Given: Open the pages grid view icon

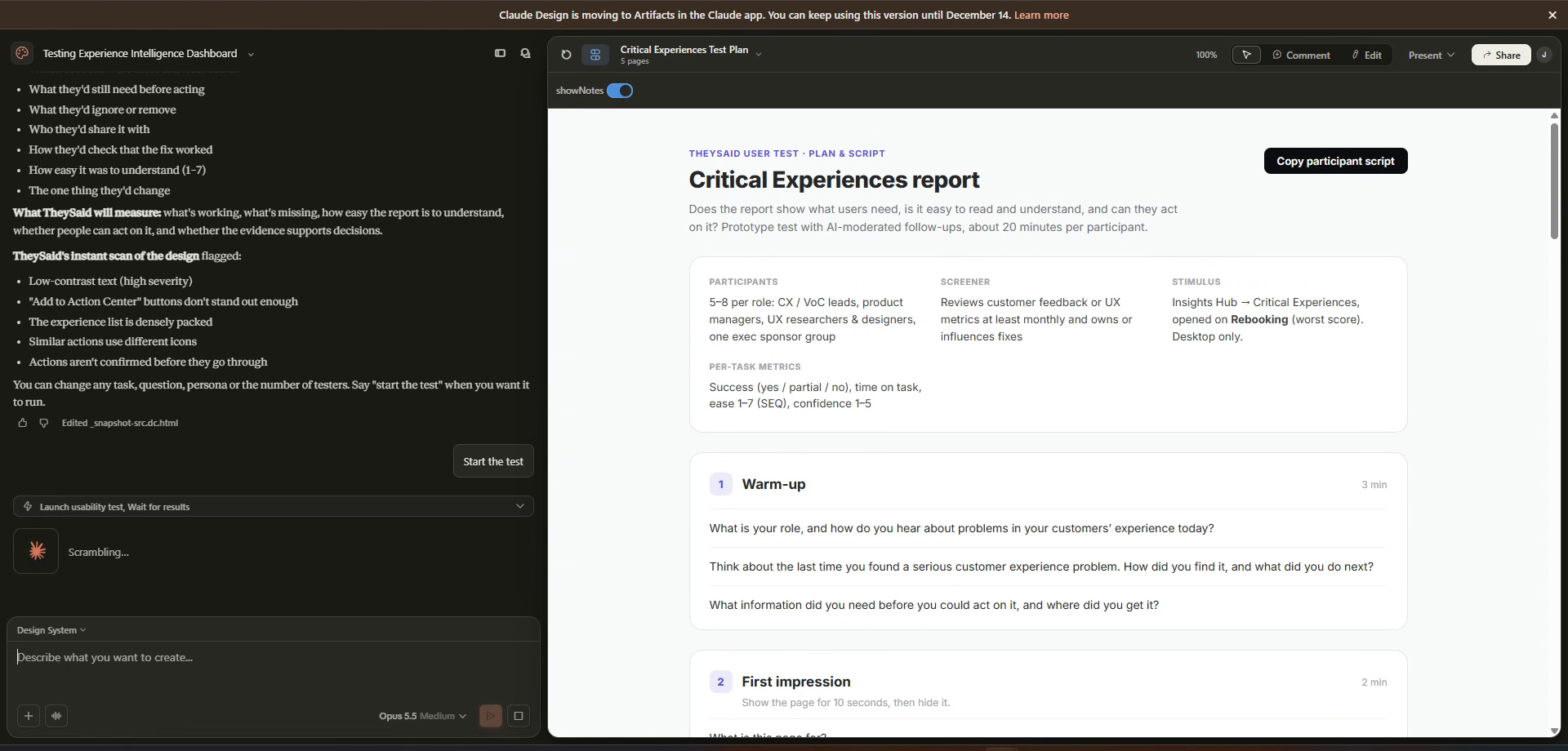Looking at the screenshot, I should pyautogui.click(x=595, y=55).
